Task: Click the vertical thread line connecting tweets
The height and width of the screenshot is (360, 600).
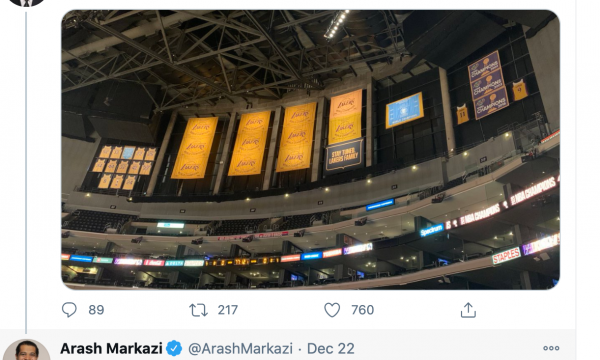Action: 26,172
